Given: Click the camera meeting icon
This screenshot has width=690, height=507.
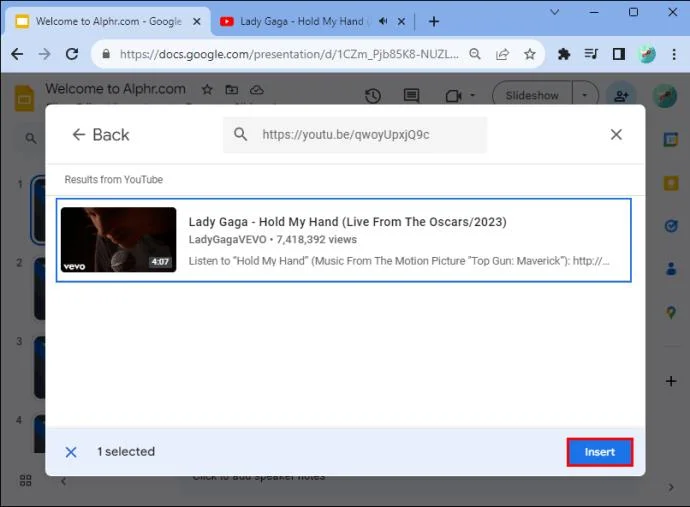Looking at the screenshot, I should 453,96.
